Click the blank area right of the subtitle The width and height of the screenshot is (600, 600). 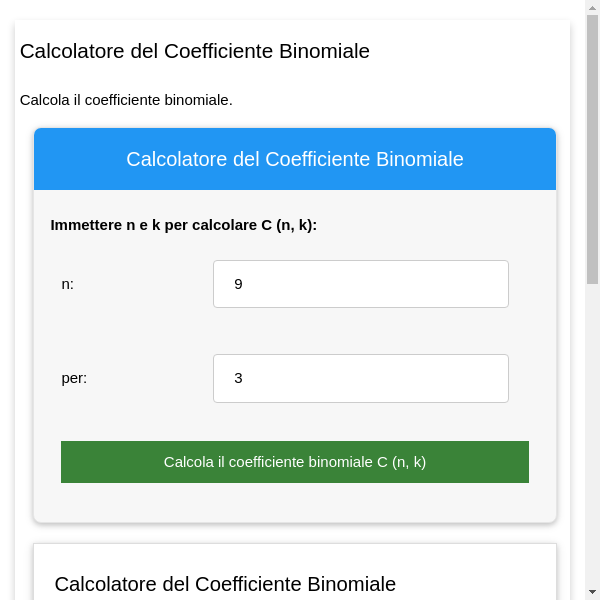[400, 100]
